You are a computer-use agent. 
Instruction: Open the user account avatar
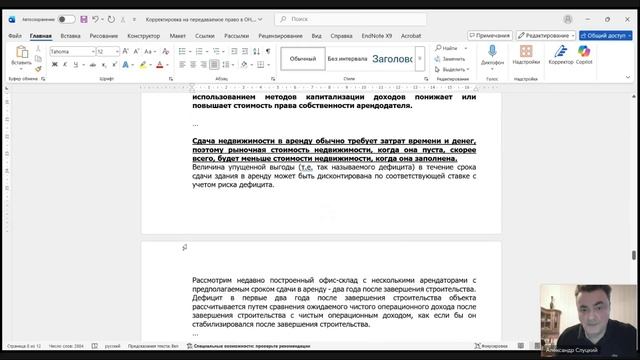click(567, 19)
